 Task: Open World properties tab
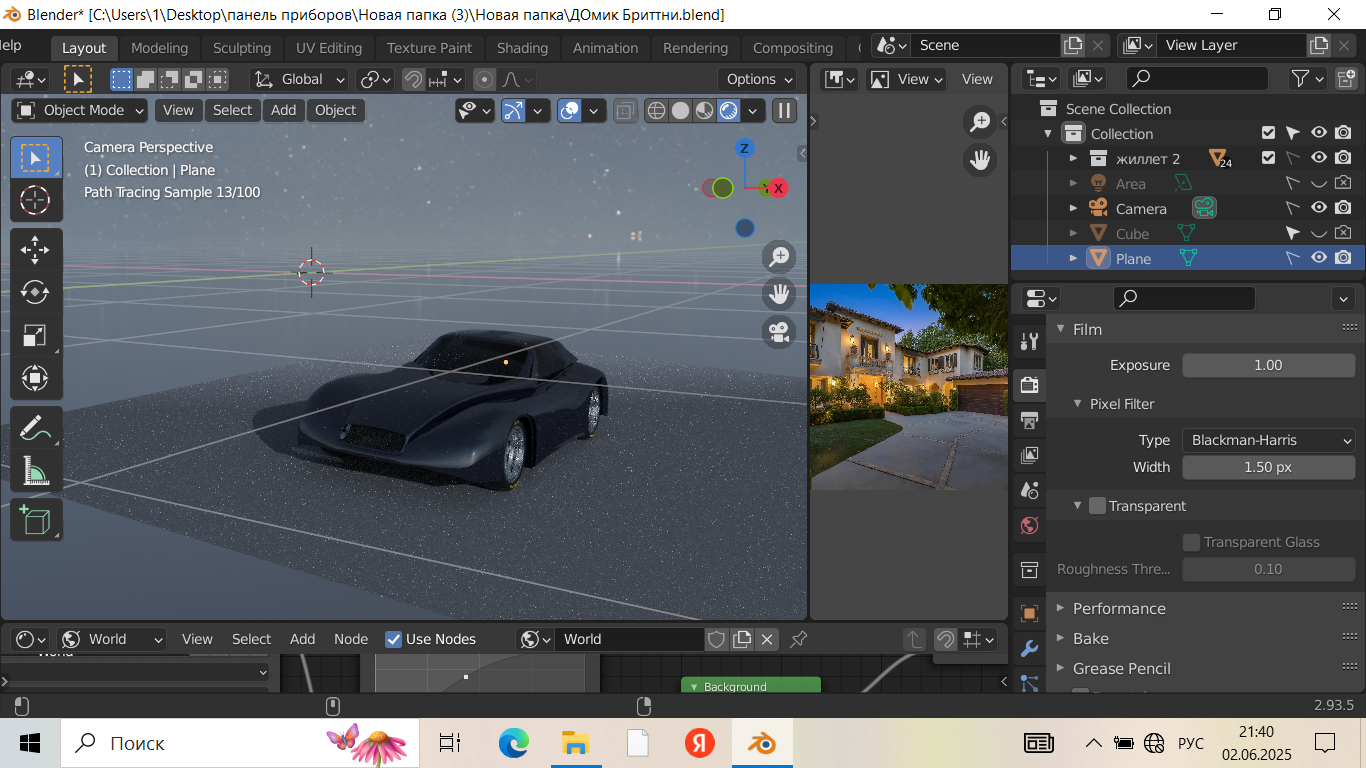click(1029, 525)
